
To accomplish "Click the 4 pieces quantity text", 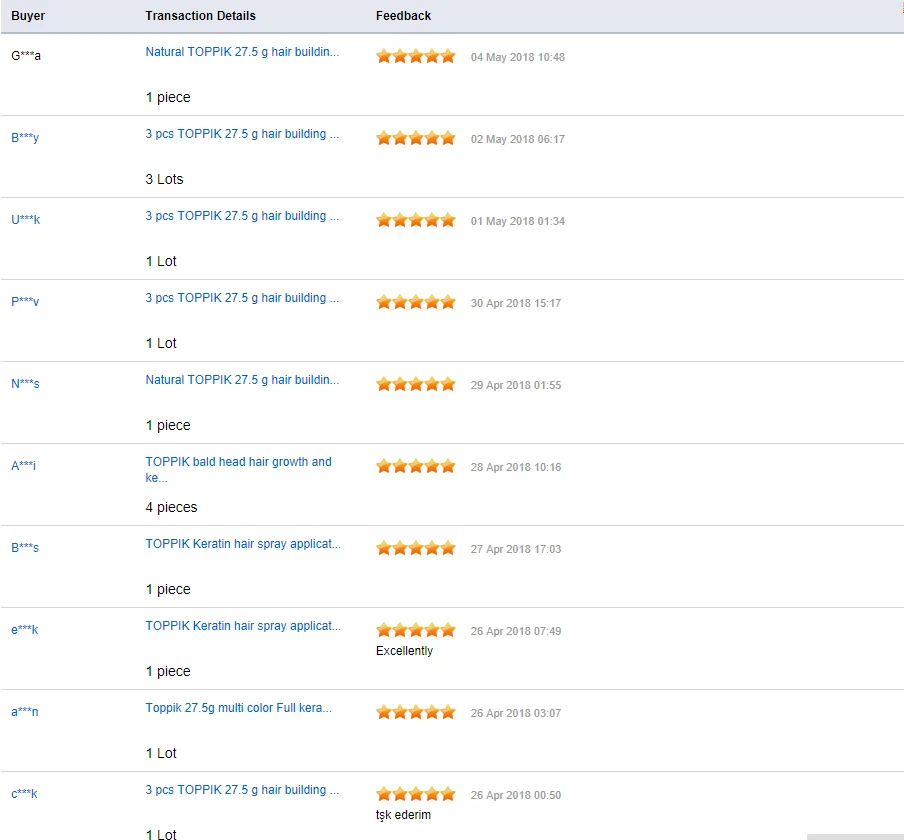I will (171, 507).
